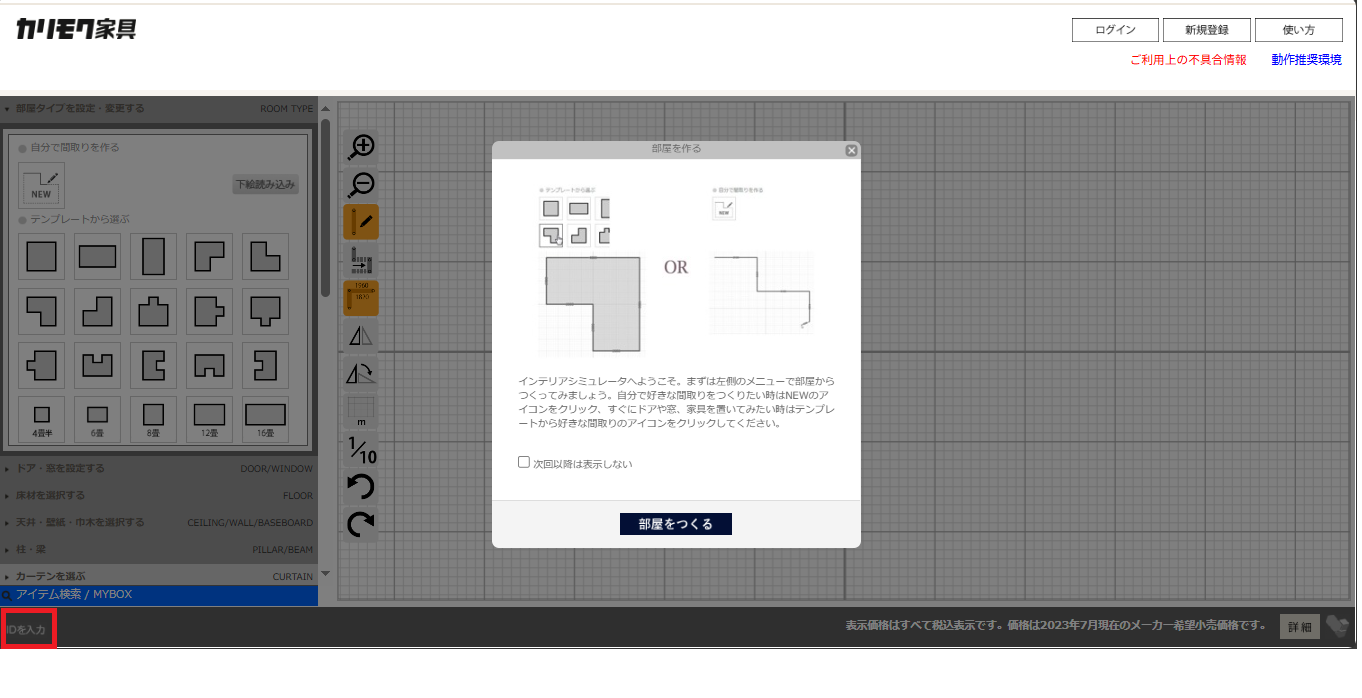The height and width of the screenshot is (698, 1362).
Task: Select the 8畳 room template thumbnail
Action: tap(153, 420)
